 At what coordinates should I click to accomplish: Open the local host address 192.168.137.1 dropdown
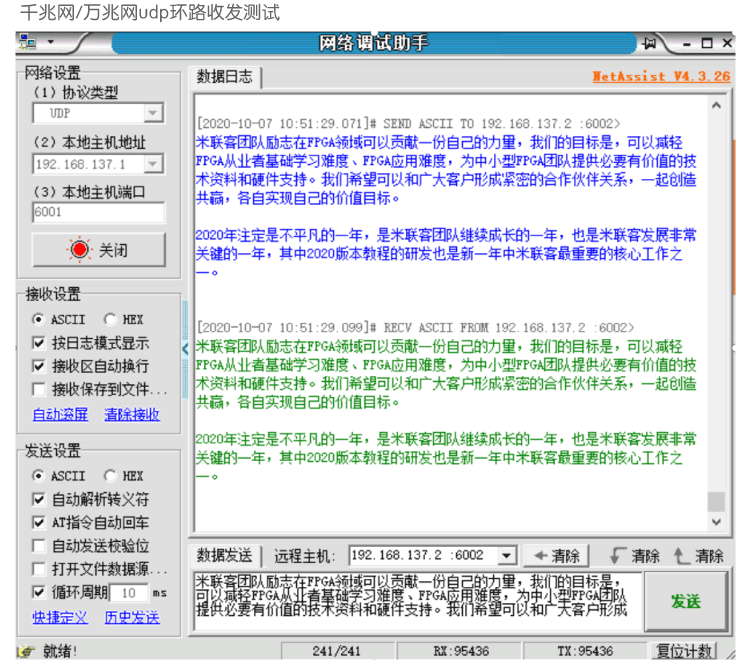coord(153,164)
